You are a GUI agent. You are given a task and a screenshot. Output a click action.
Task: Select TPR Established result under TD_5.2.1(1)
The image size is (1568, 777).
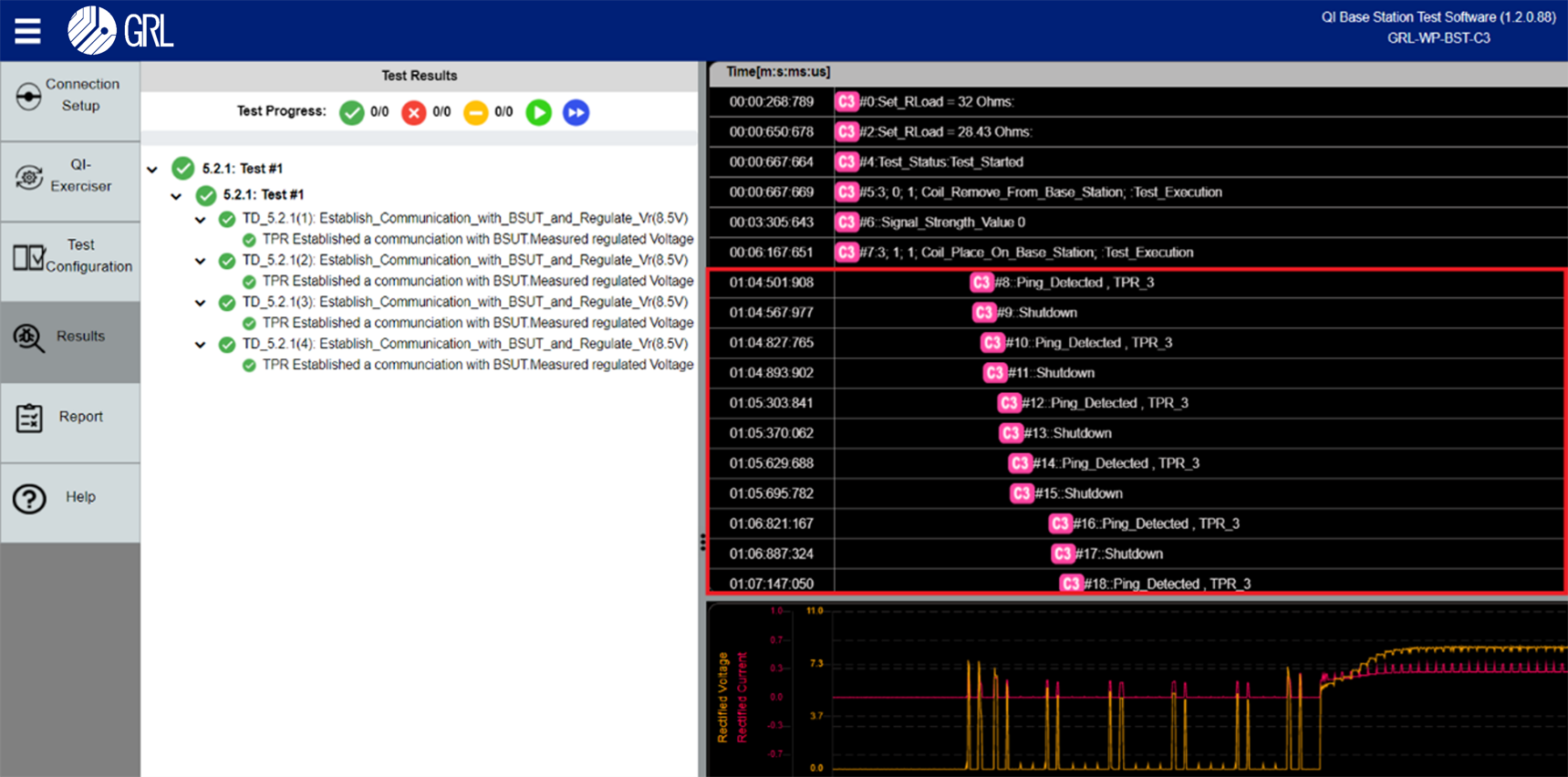(x=478, y=240)
